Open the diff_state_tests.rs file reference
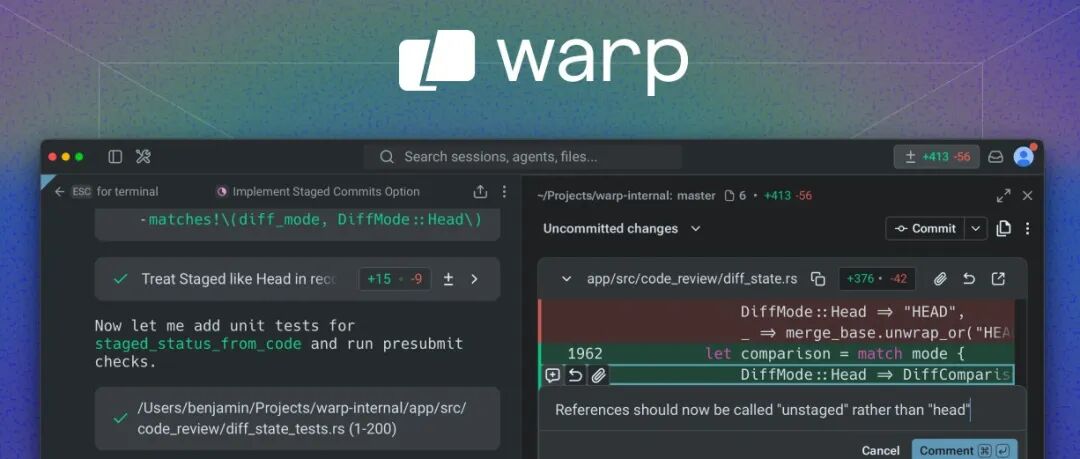This screenshot has height=459, width=1080. click(297, 418)
